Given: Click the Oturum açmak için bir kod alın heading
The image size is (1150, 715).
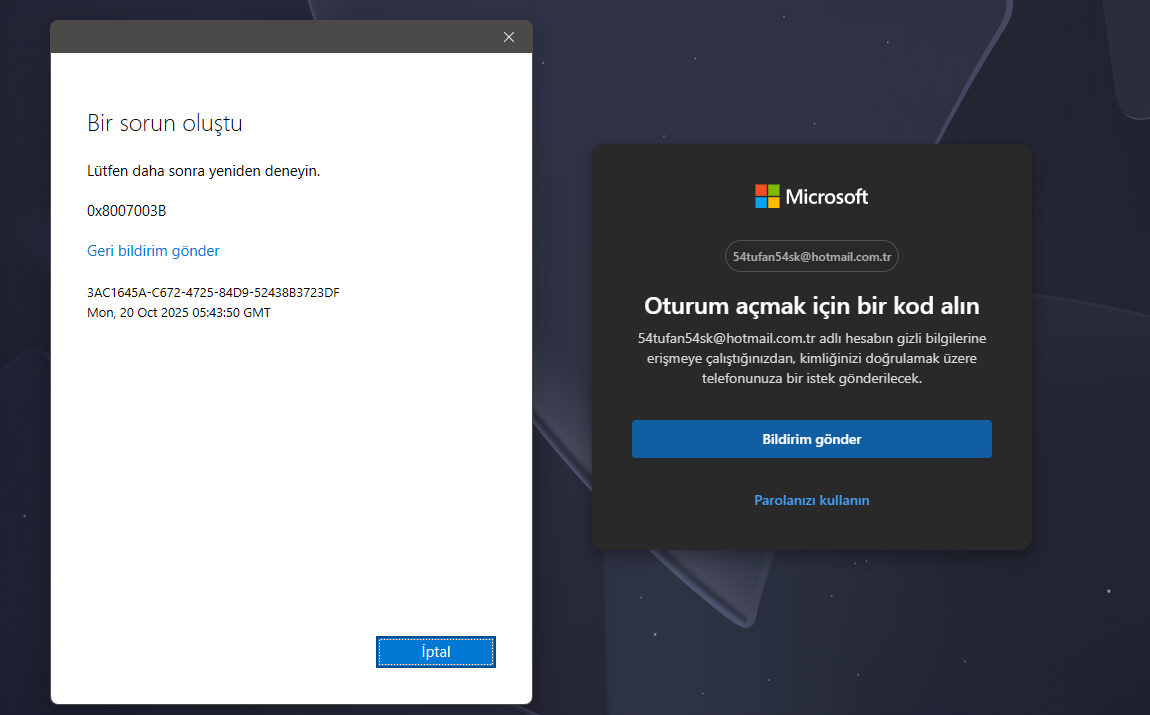Looking at the screenshot, I should point(812,306).
